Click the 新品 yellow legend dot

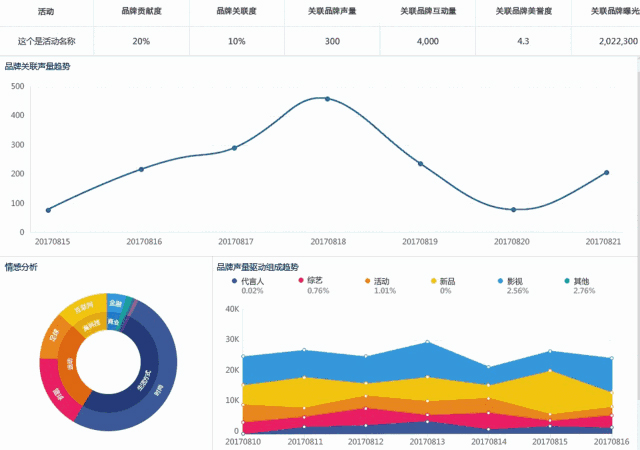(x=434, y=281)
